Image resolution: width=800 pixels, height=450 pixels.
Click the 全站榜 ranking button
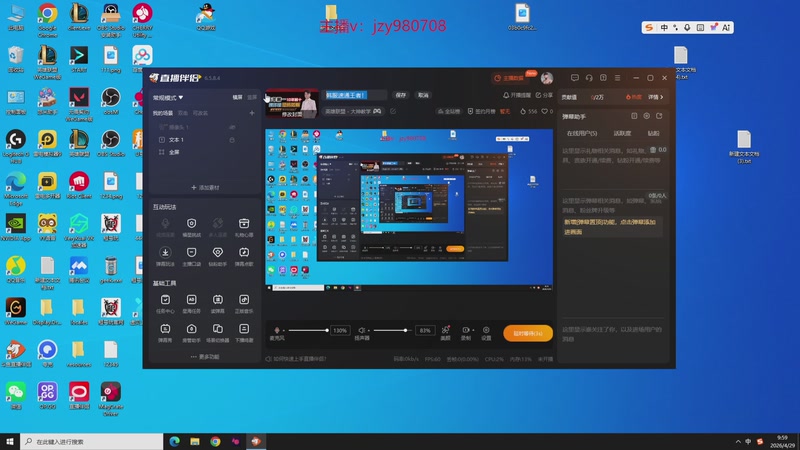pyautogui.click(x=449, y=111)
